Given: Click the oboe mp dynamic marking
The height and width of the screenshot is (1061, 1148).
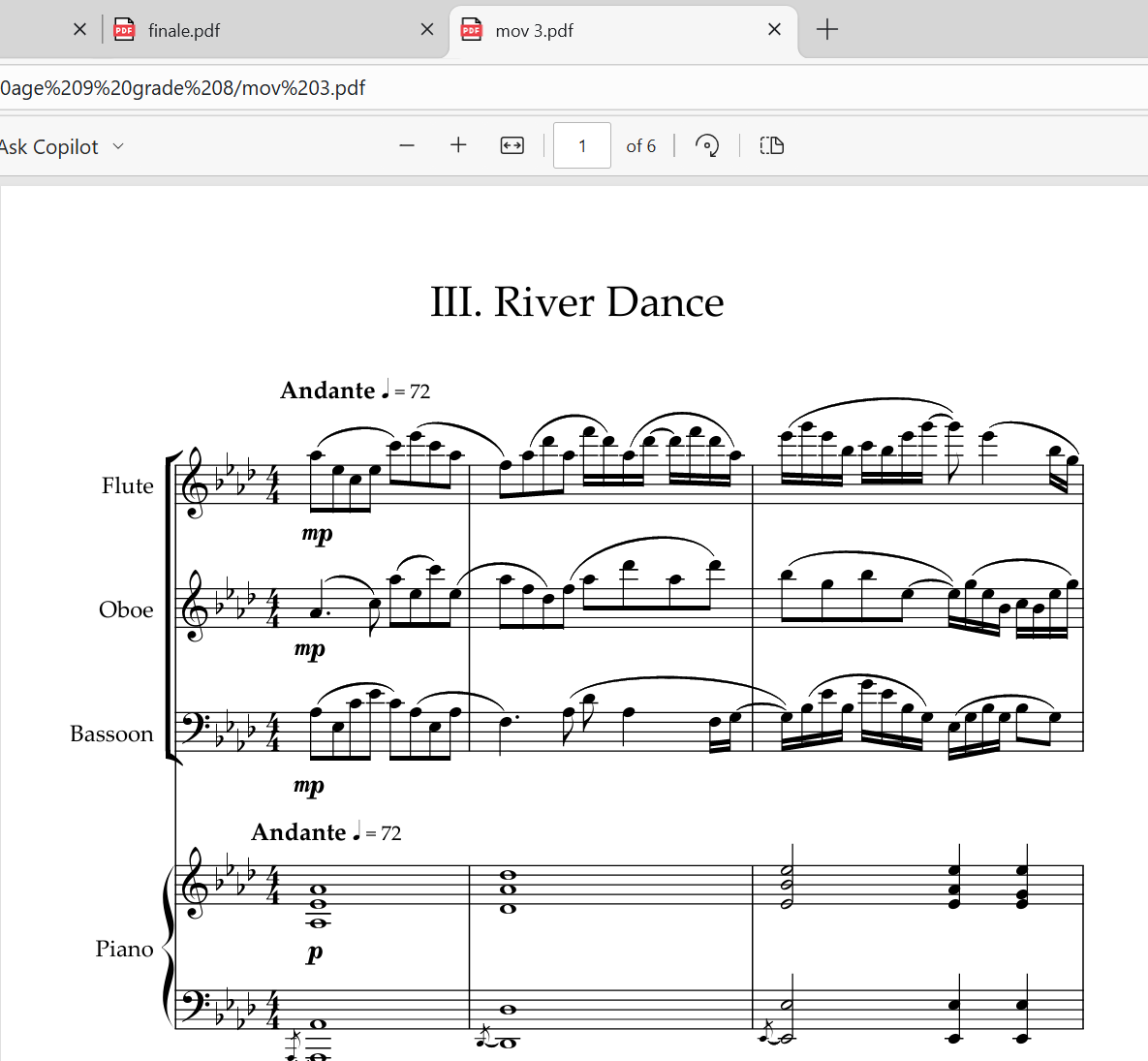Looking at the screenshot, I should 309,649.
